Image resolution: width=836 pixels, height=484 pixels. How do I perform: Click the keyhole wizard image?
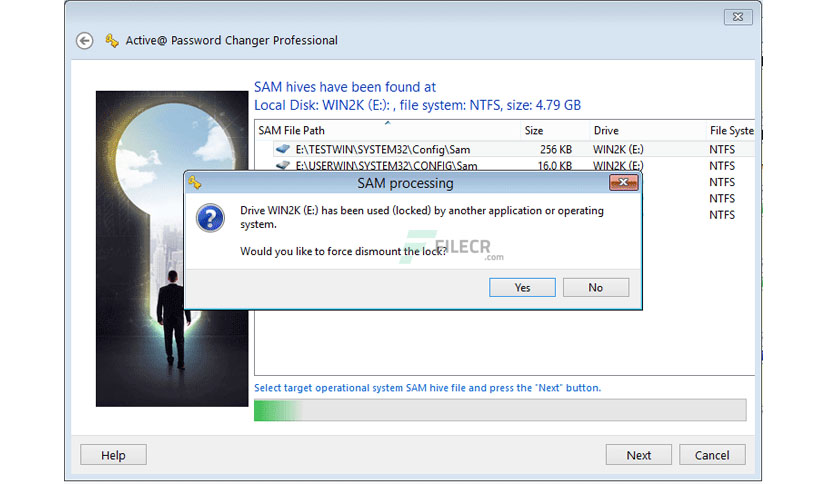[172, 248]
